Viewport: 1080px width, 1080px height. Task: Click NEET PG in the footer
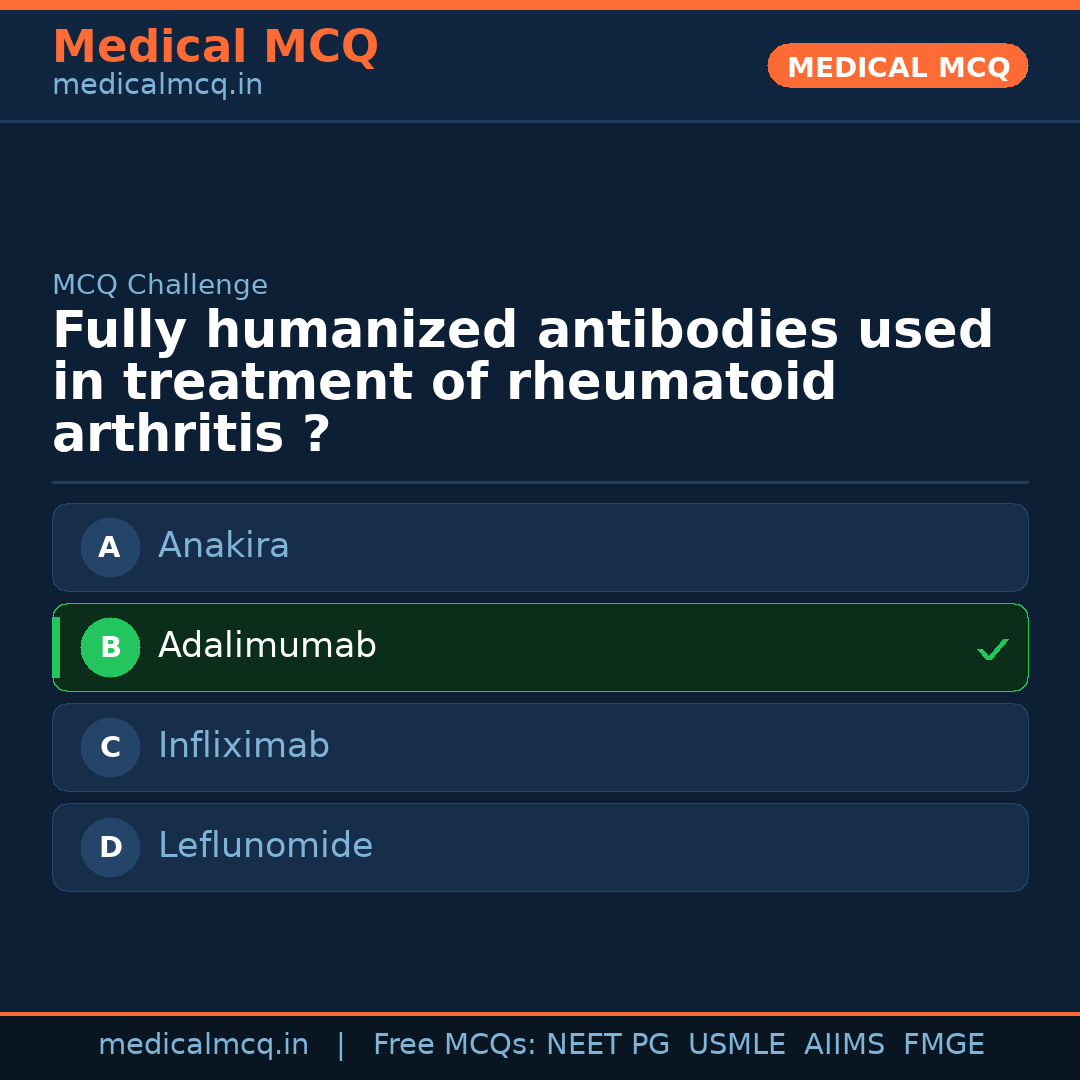(x=608, y=1045)
